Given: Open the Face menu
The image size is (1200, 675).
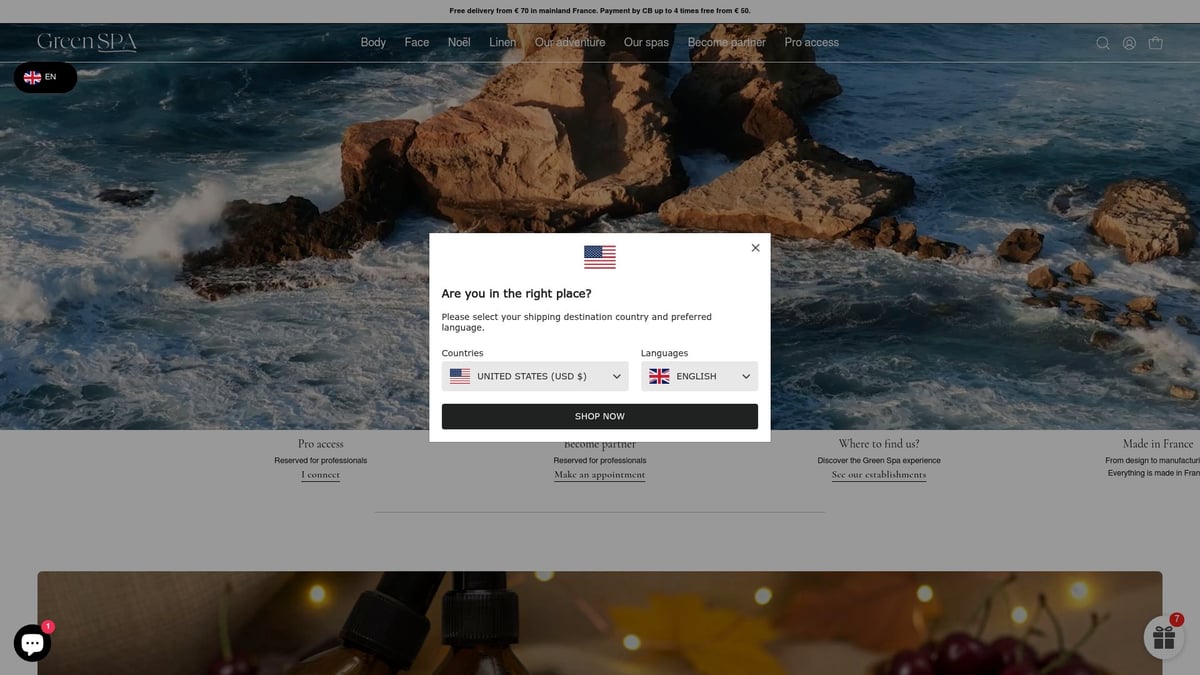Looking at the screenshot, I should [417, 42].
